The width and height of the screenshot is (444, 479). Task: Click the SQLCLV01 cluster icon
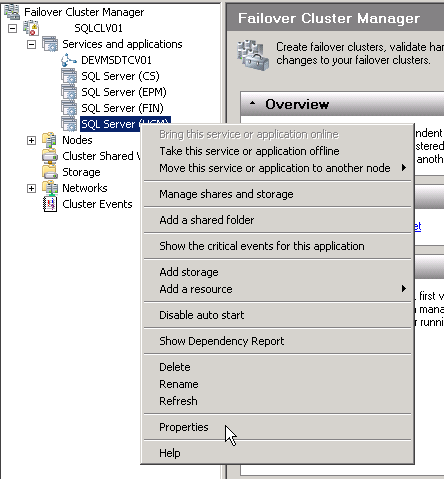31,28
